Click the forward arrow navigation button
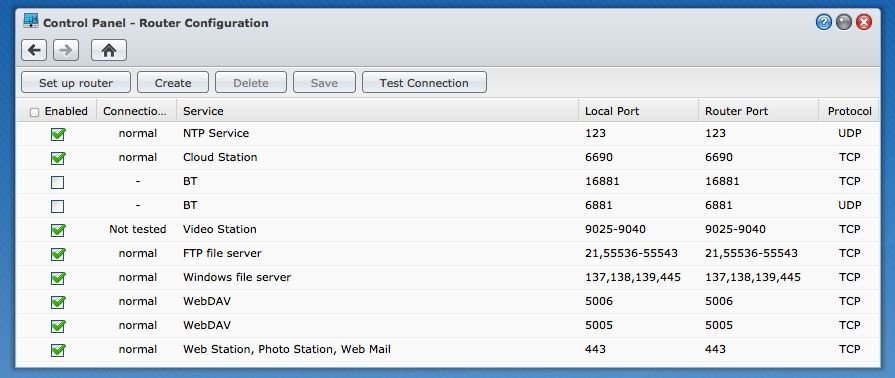This screenshot has width=895, height=378. click(x=66, y=50)
